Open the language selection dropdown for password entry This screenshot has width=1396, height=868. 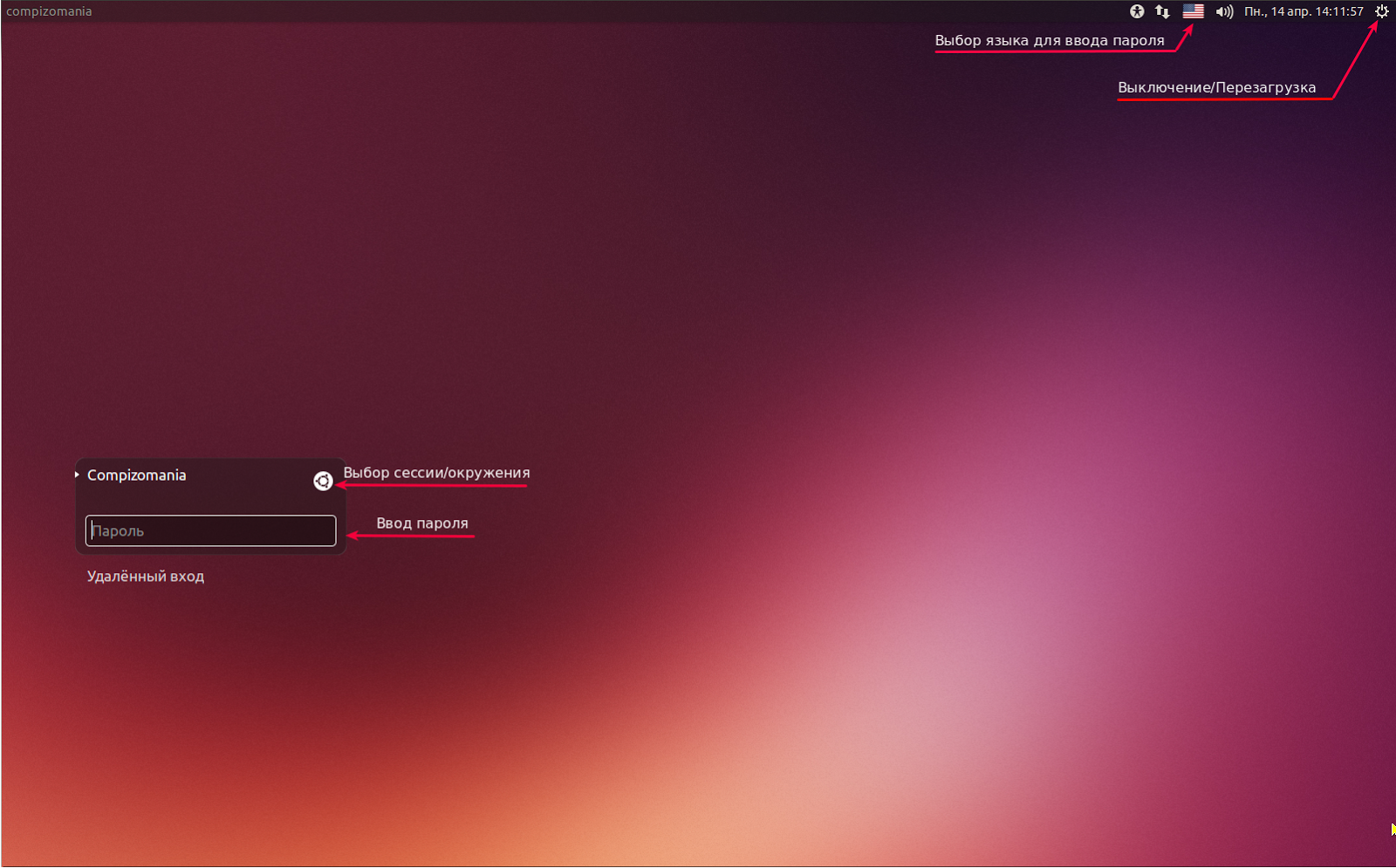click(1192, 11)
